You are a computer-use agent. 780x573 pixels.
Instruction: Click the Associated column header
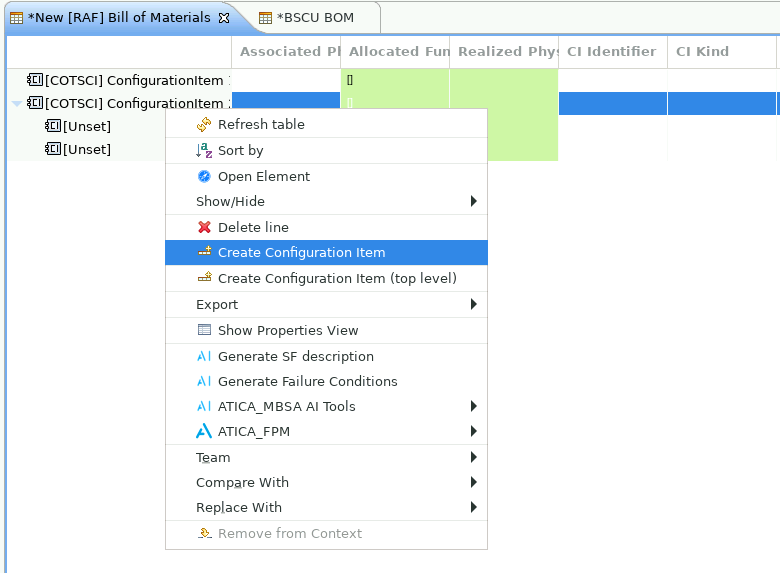point(286,51)
